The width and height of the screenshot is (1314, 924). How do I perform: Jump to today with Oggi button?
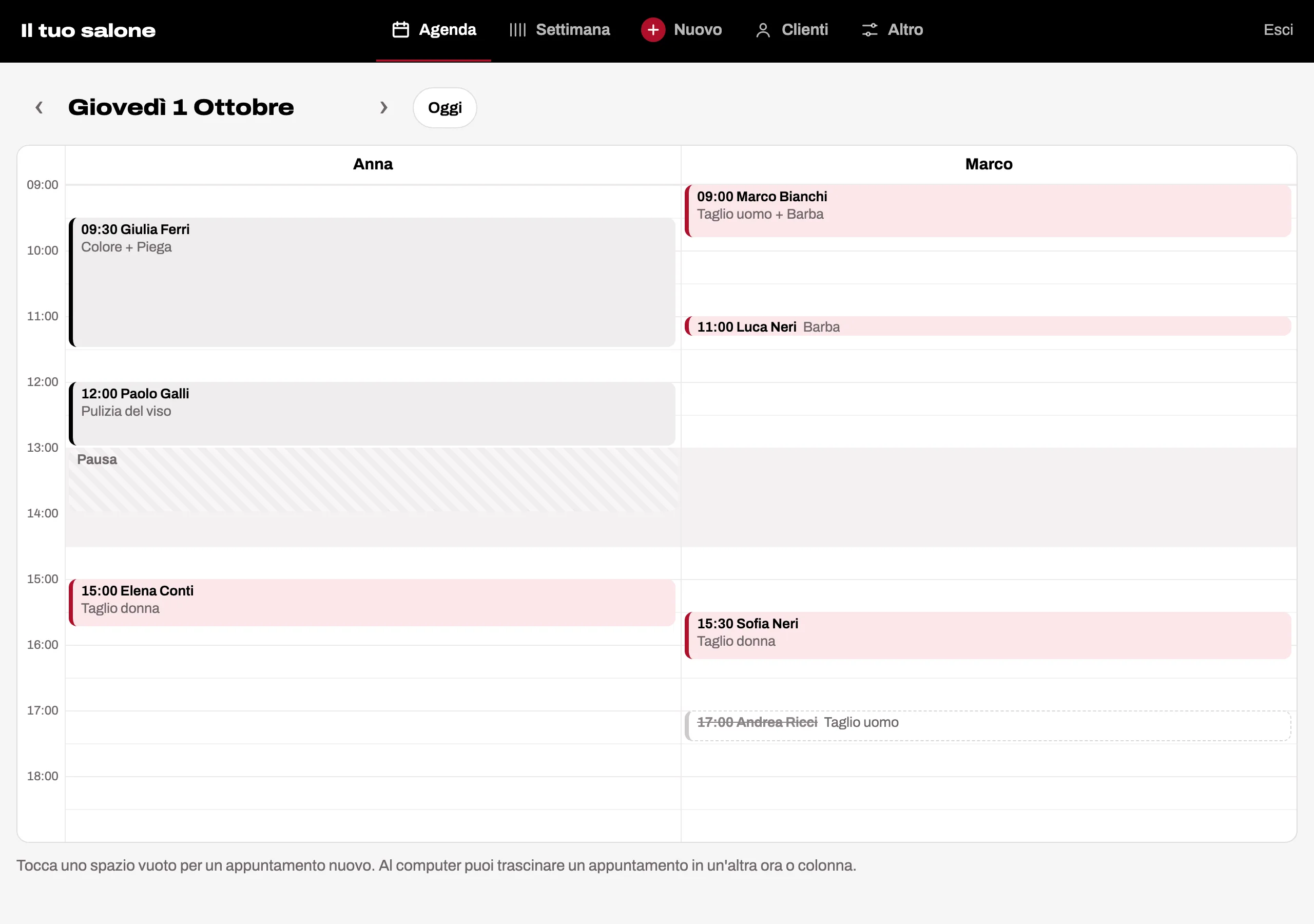[x=445, y=108]
